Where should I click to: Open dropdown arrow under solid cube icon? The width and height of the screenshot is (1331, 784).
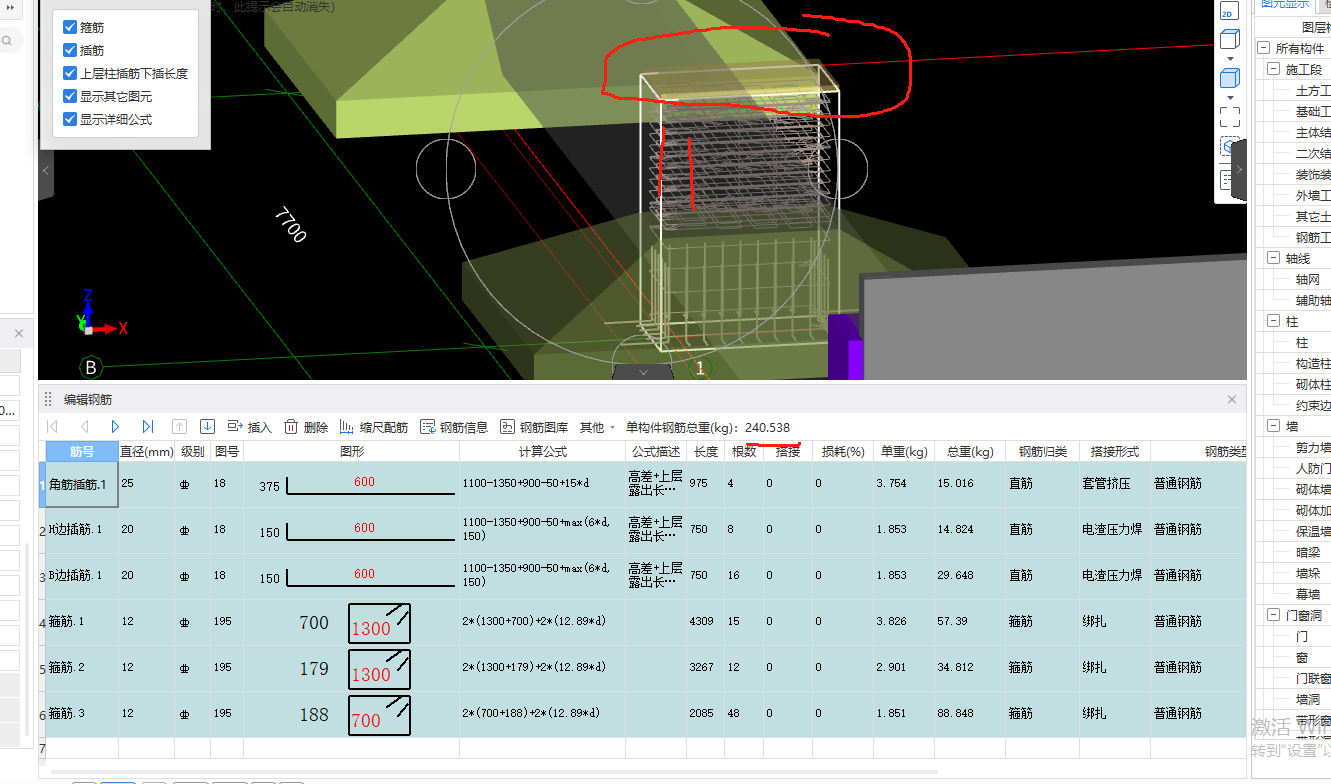[1229, 97]
